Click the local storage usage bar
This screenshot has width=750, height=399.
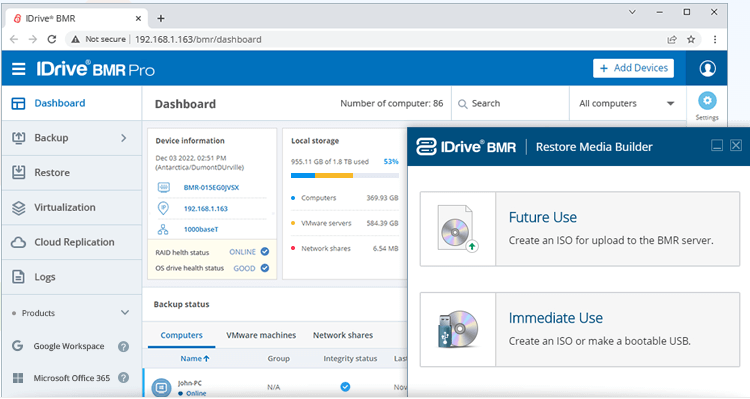[344, 176]
